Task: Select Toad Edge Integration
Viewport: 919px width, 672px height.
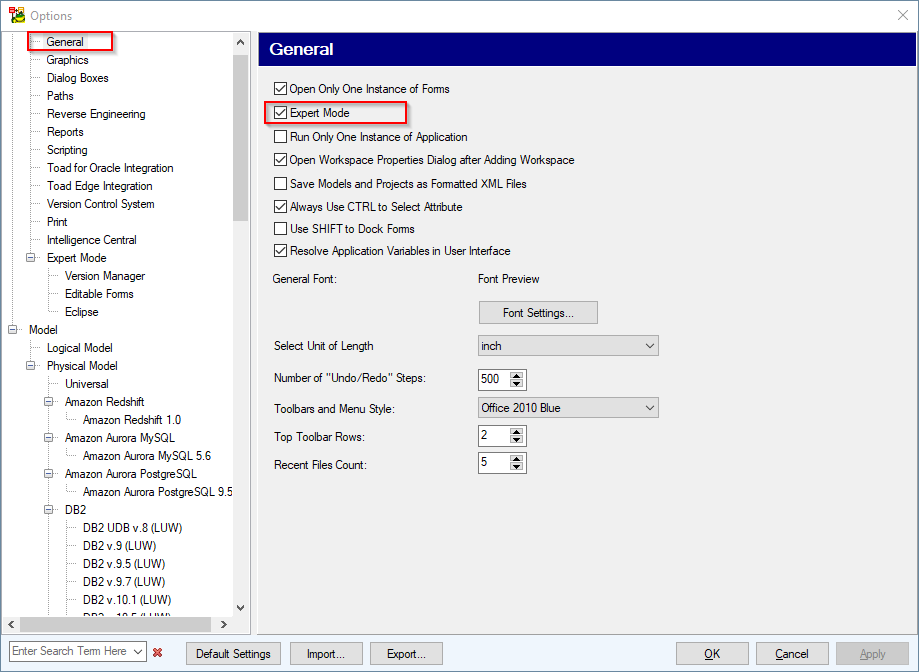Action: pyautogui.click(x=100, y=186)
